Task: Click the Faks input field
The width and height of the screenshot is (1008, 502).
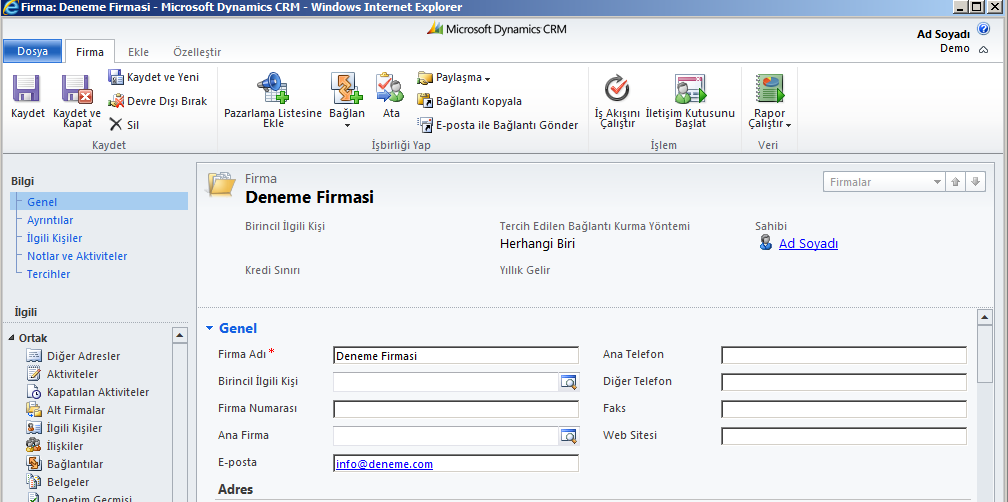Action: [x=843, y=409]
